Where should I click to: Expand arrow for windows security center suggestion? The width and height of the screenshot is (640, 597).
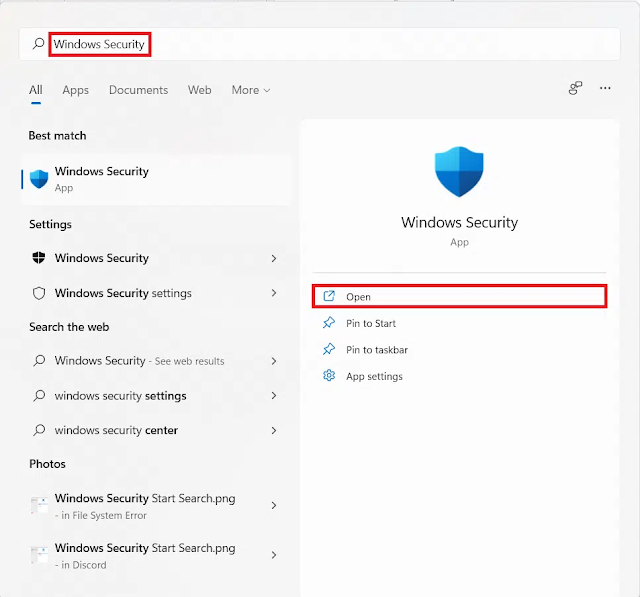tap(274, 431)
